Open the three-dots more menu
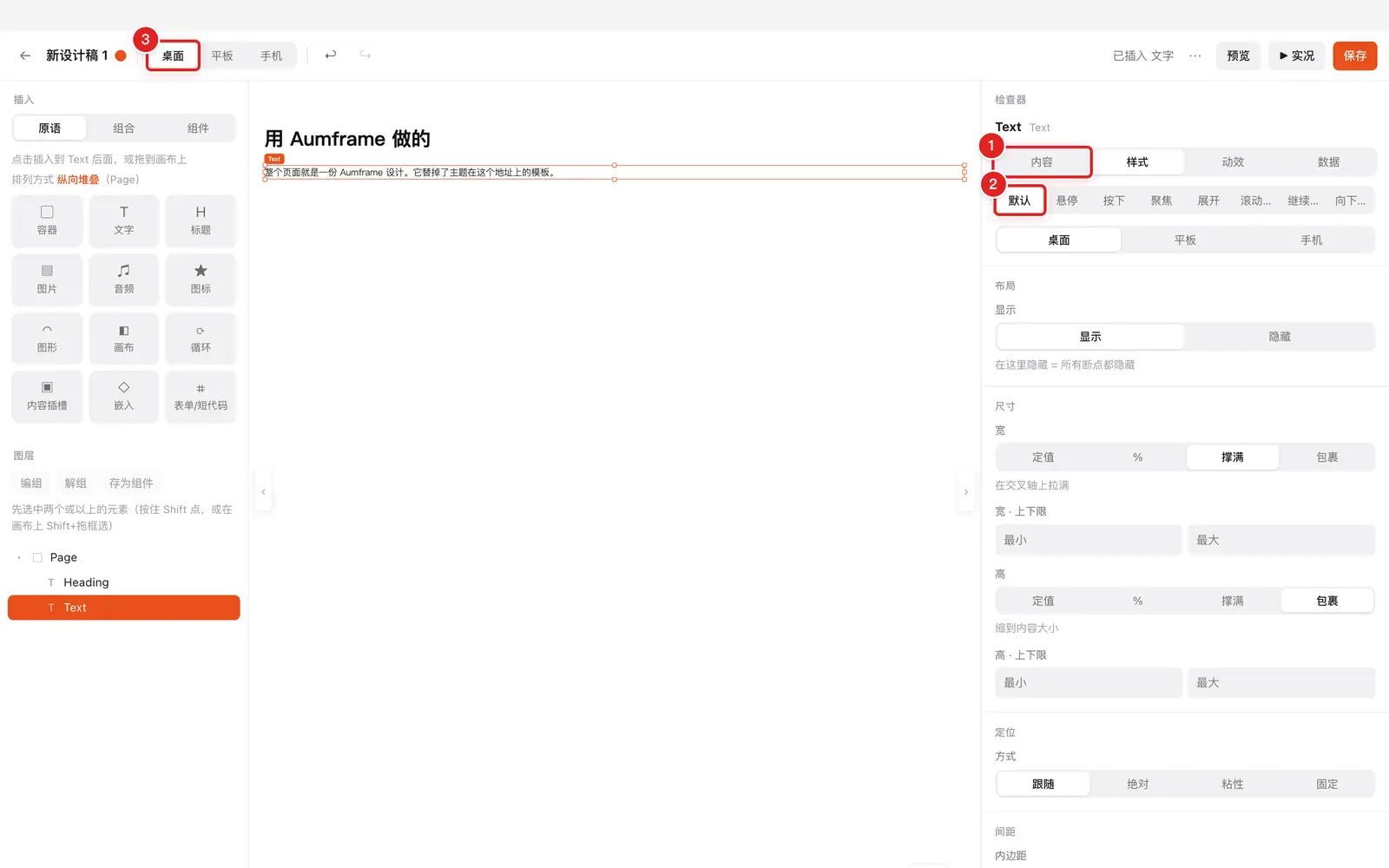Viewport: 1389px width, 868px height. click(1195, 56)
